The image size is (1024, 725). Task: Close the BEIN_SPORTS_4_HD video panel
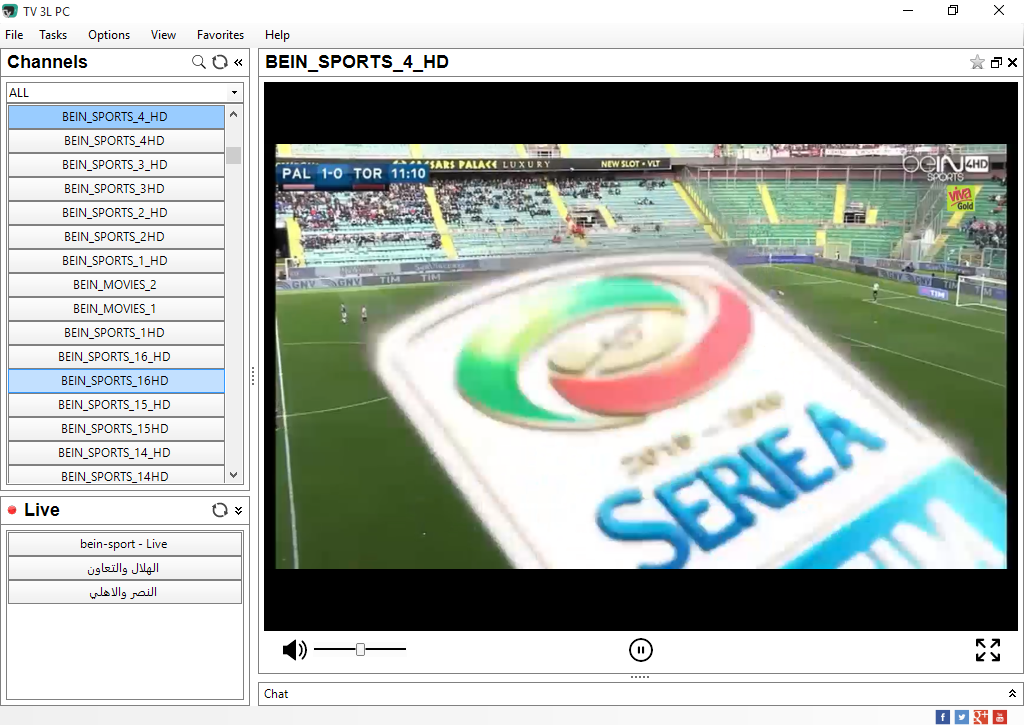tap(1012, 63)
